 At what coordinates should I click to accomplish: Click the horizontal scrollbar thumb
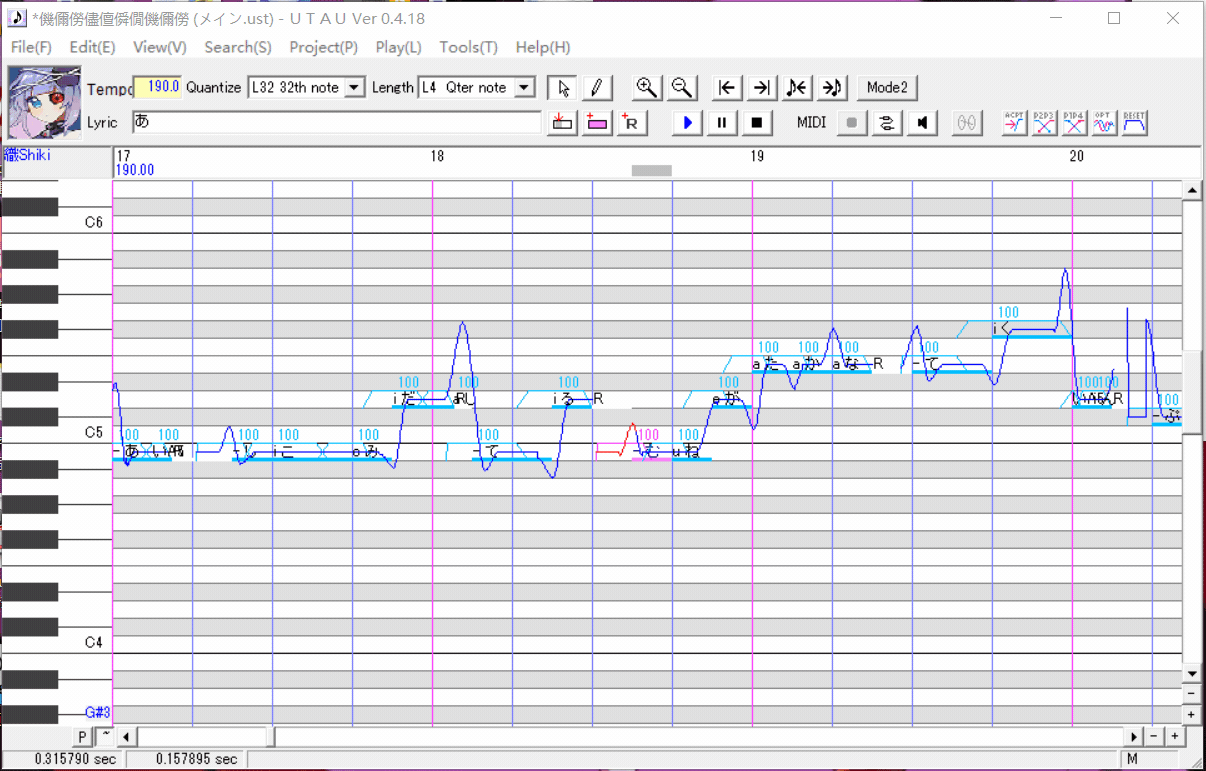click(x=205, y=737)
